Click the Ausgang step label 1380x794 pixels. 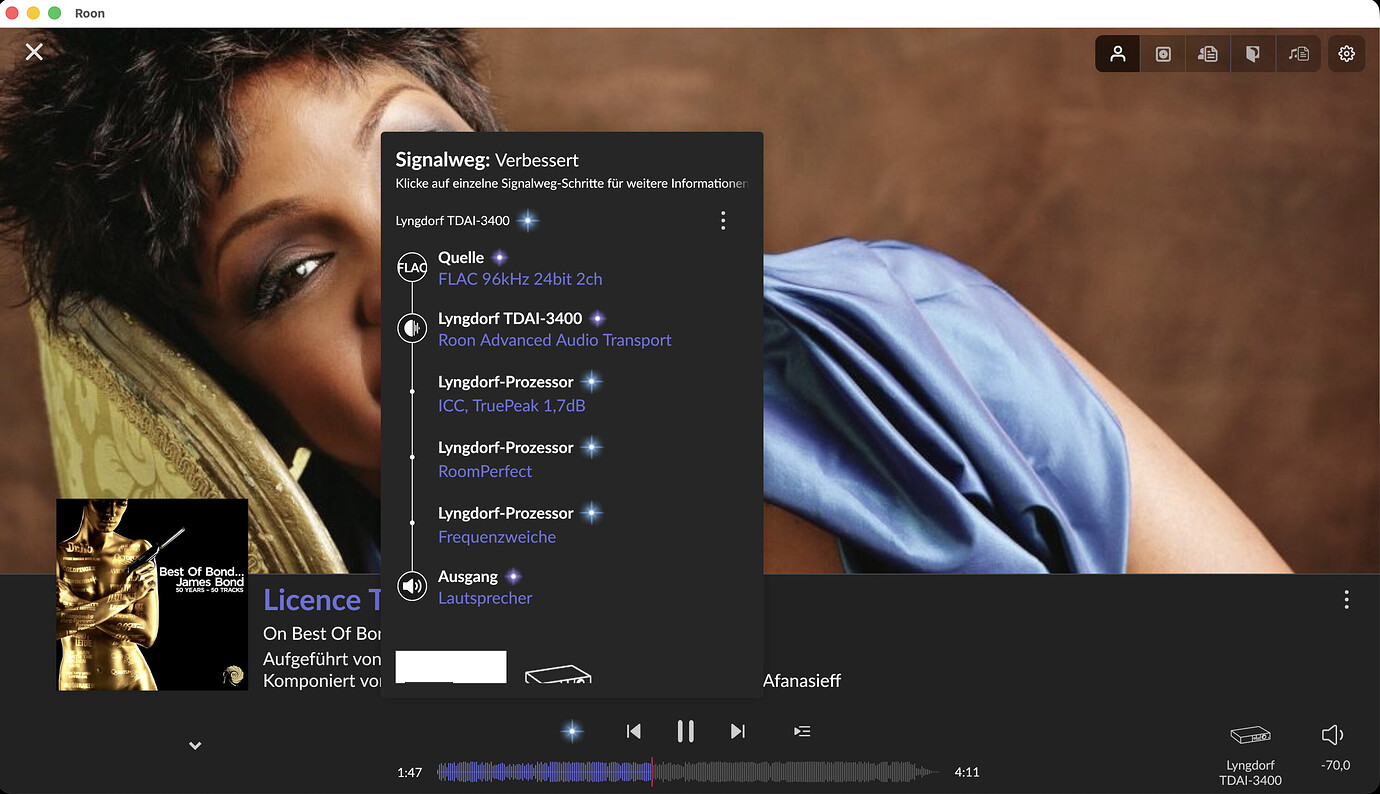click(468, 577)
